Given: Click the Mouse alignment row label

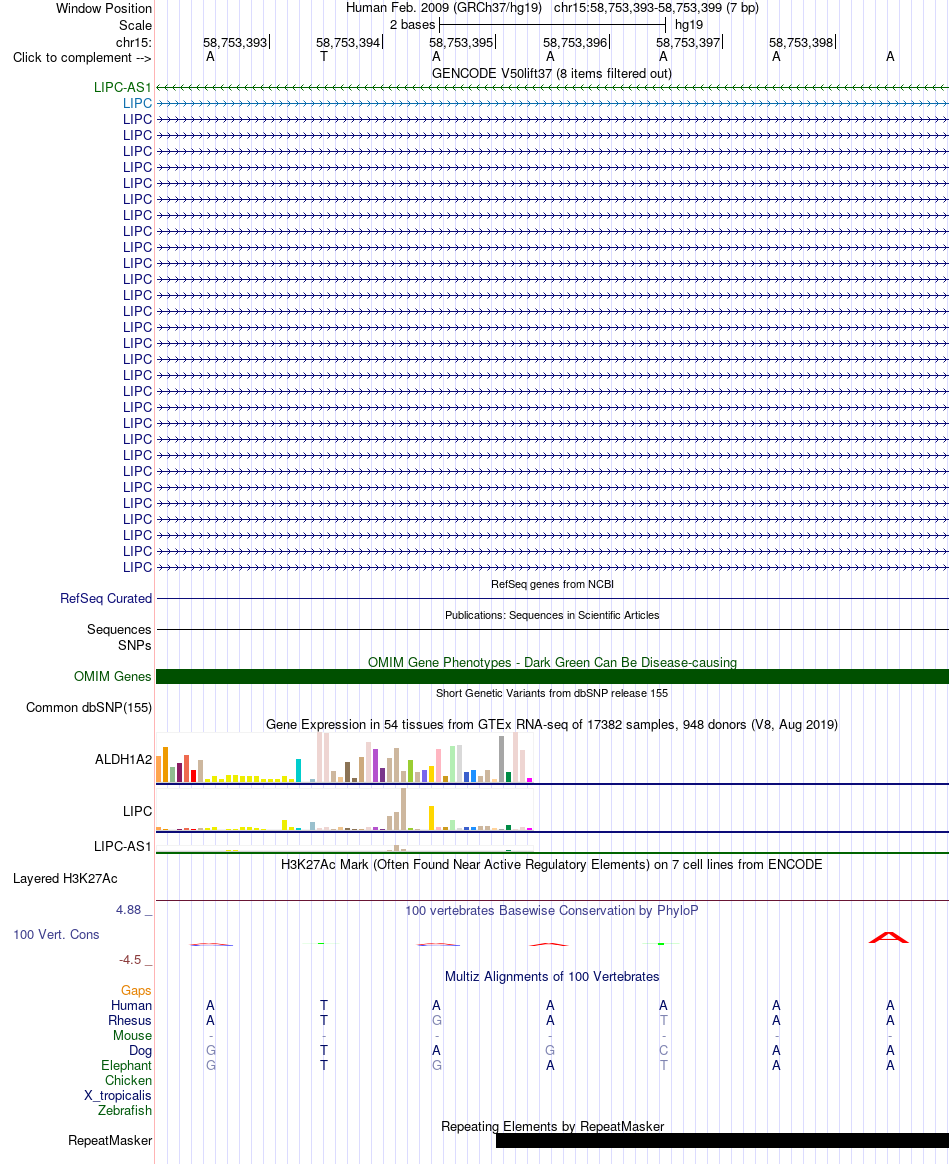Looking at the screenshot, I should point(132,1036).
